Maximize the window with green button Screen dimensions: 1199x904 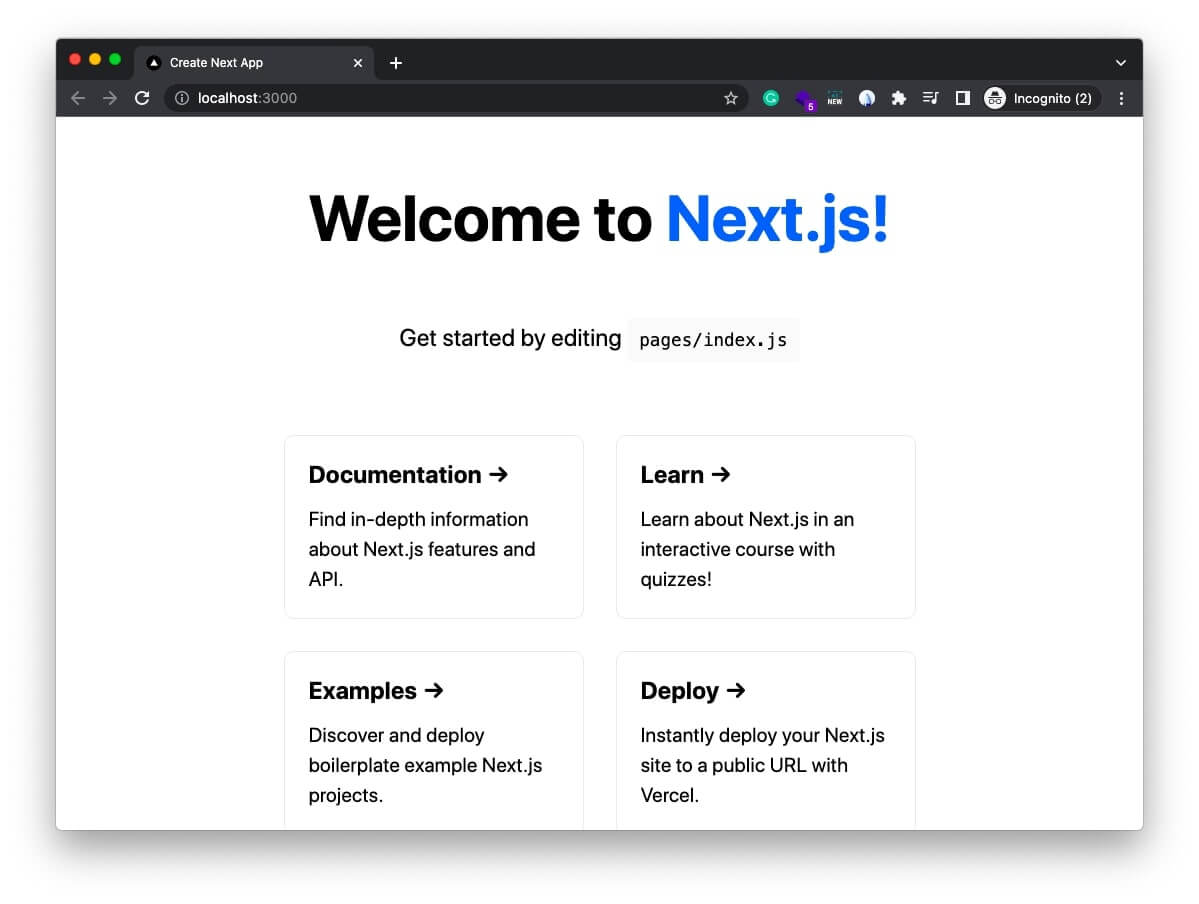point(115,59)
